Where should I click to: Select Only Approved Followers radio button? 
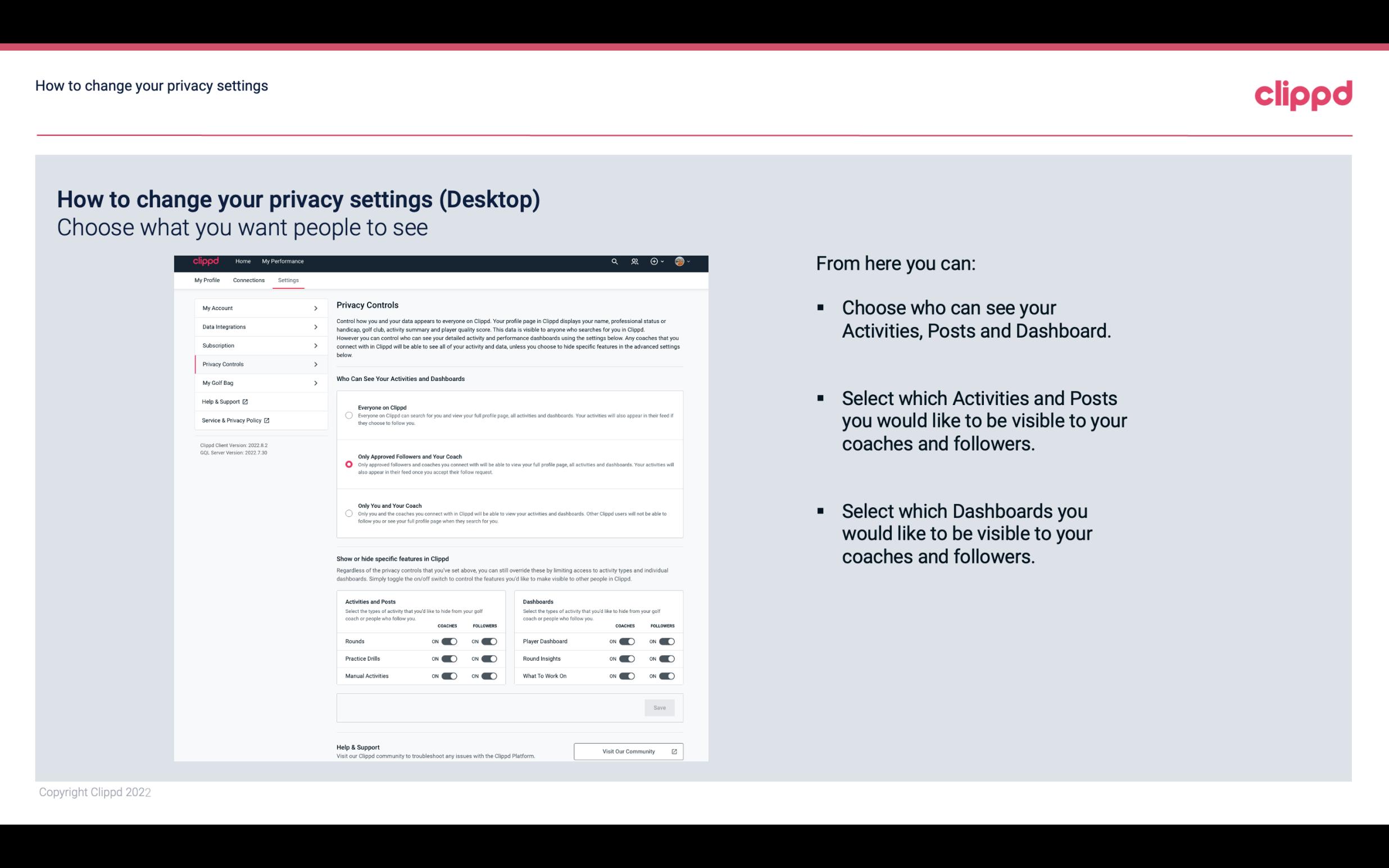pos(349,464)
